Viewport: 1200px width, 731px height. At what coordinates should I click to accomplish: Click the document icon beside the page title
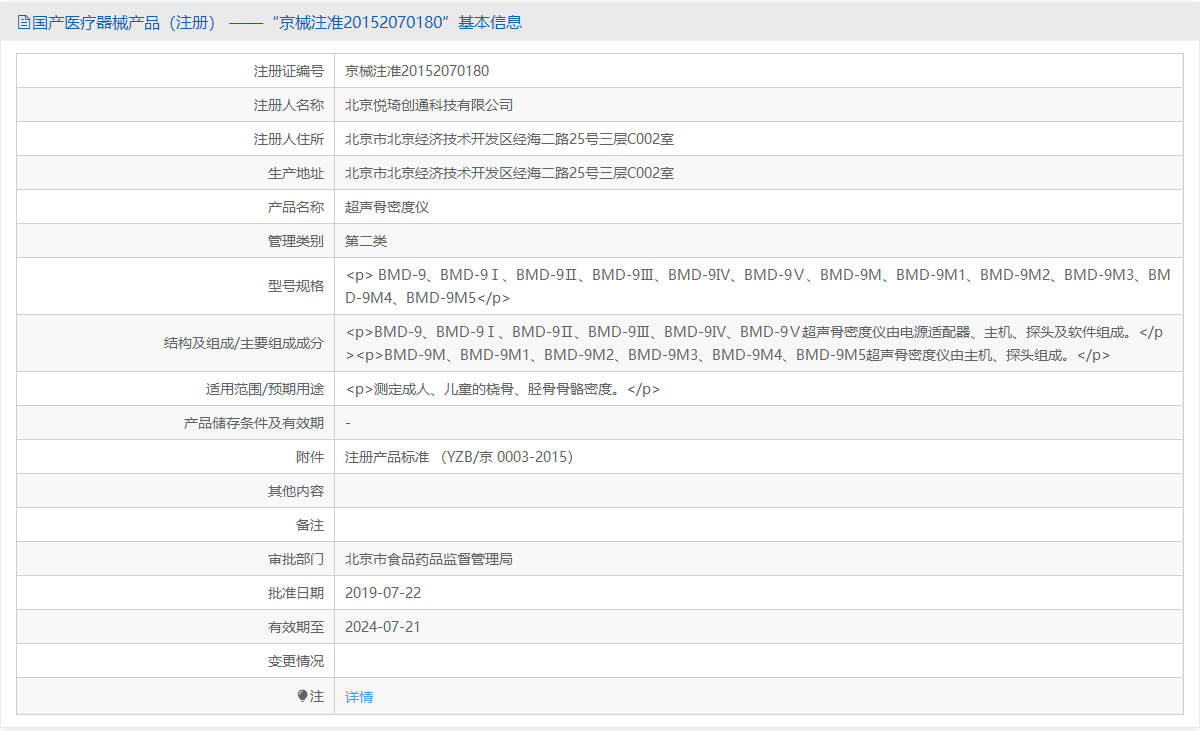[24, 22]
